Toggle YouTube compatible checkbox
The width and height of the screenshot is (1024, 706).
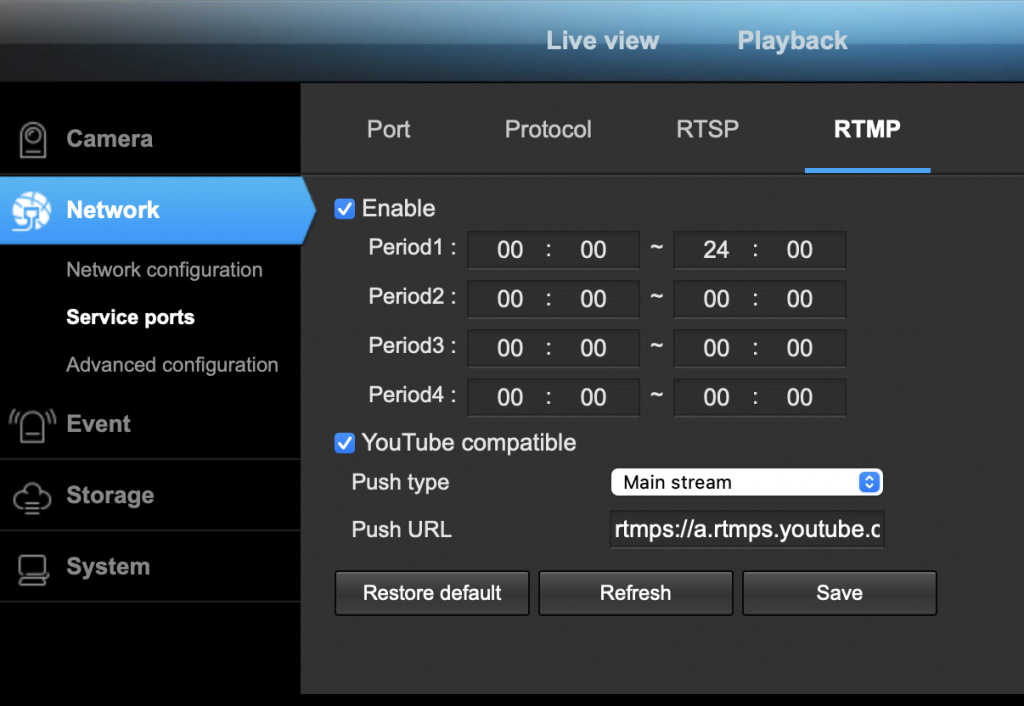point(345,443)
